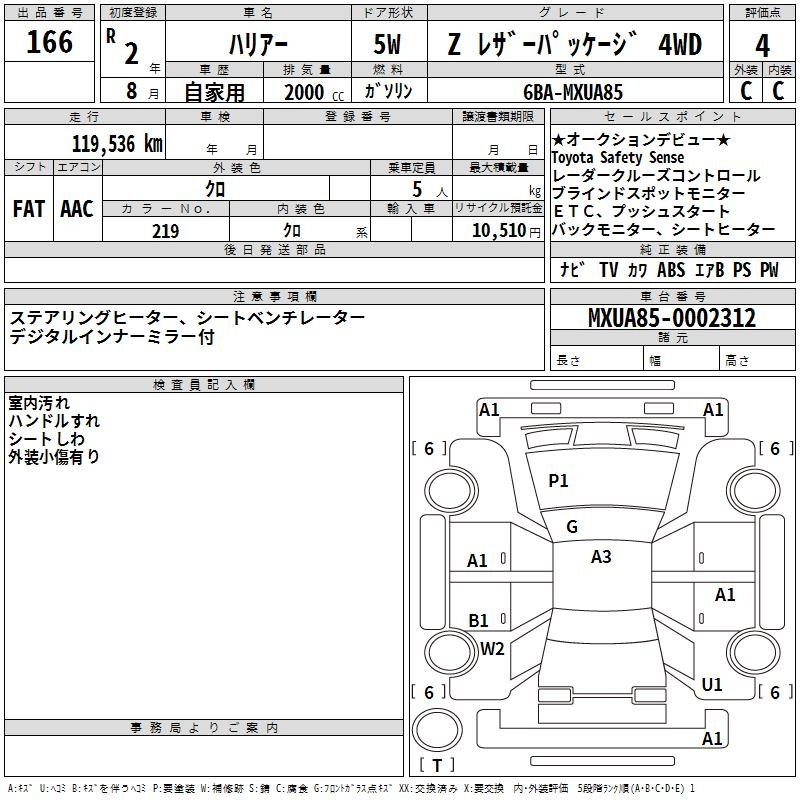Click the G windshield chip mark
The image size is (800, 800).
pos(572,527)
